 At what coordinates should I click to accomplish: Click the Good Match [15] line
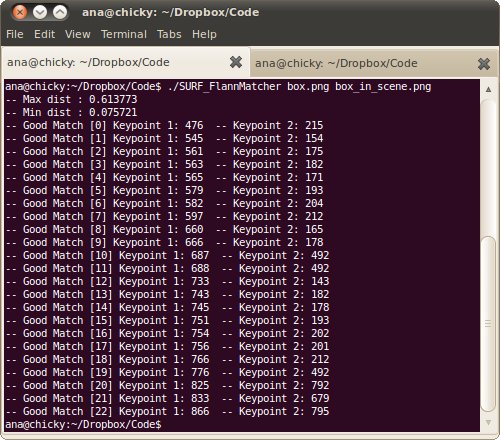167,320
